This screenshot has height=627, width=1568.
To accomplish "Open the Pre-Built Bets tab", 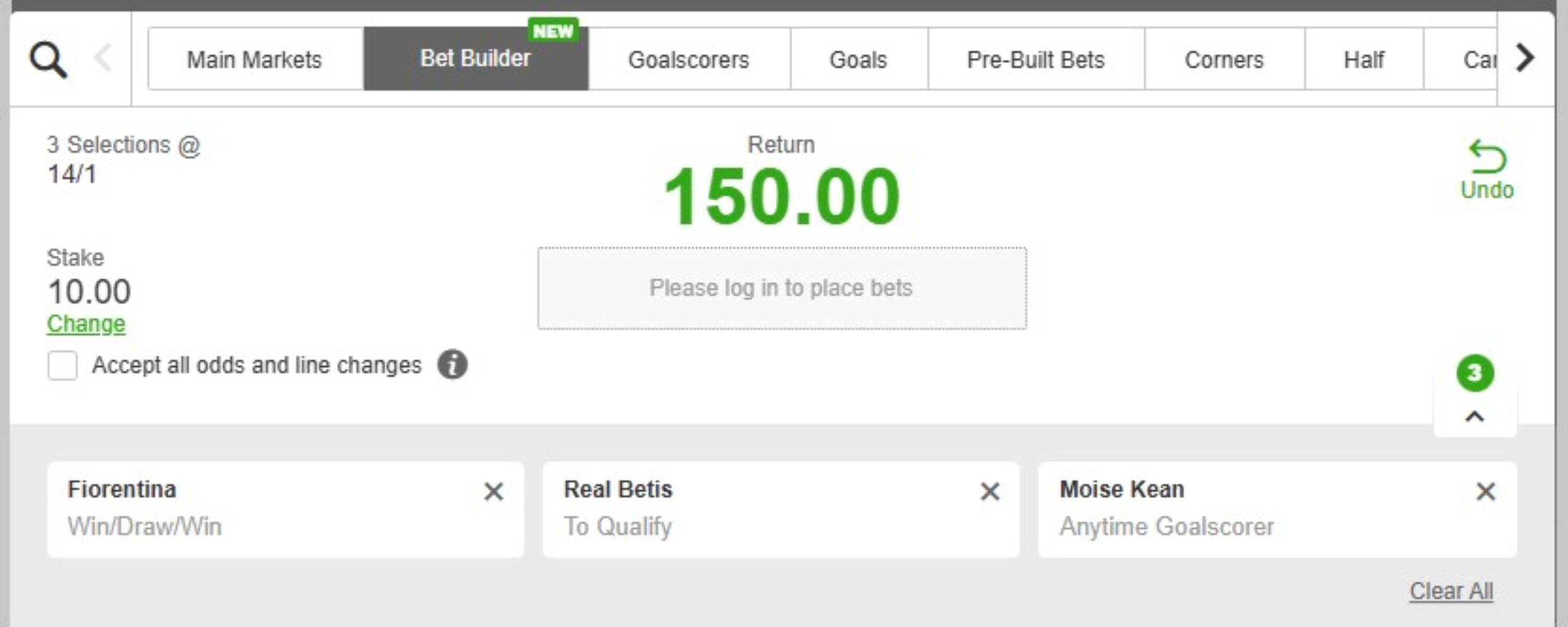I will click(1035, 60).
